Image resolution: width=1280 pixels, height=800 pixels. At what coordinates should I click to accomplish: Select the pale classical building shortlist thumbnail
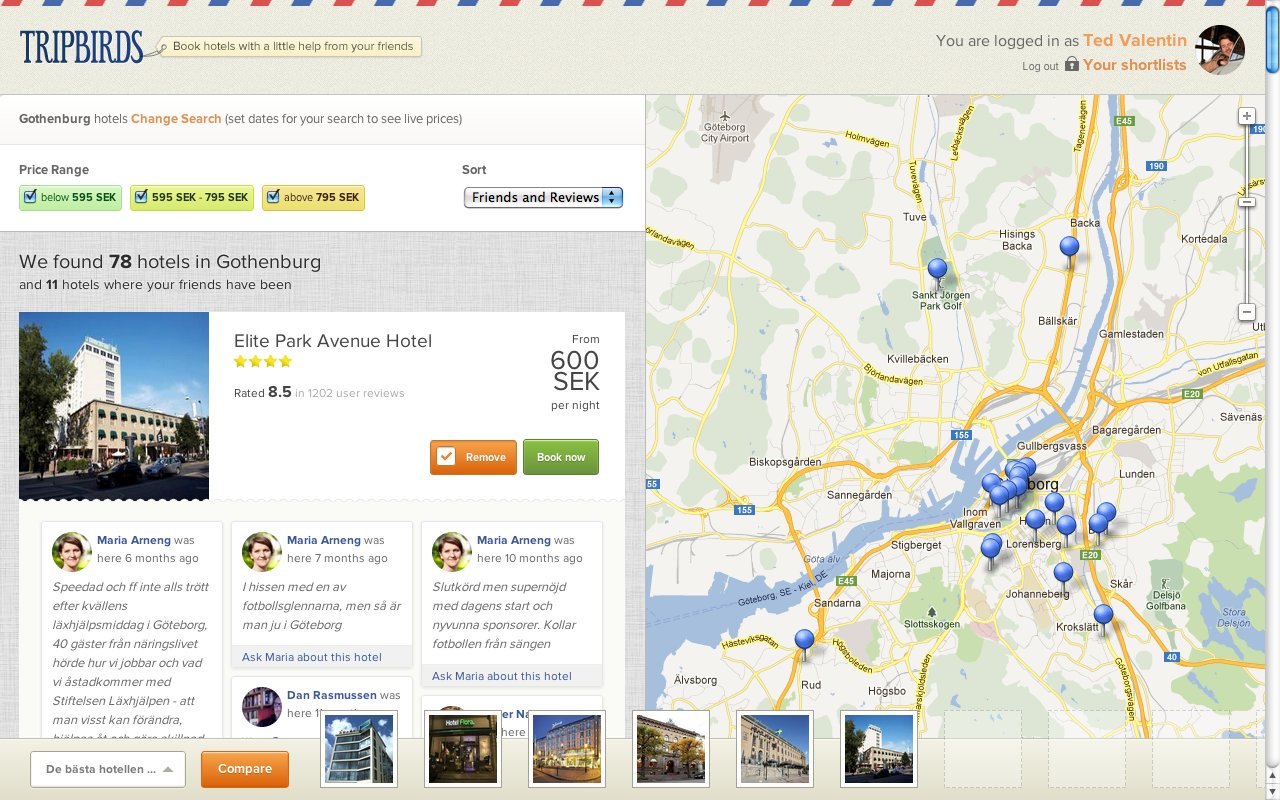tap(775, 749)
